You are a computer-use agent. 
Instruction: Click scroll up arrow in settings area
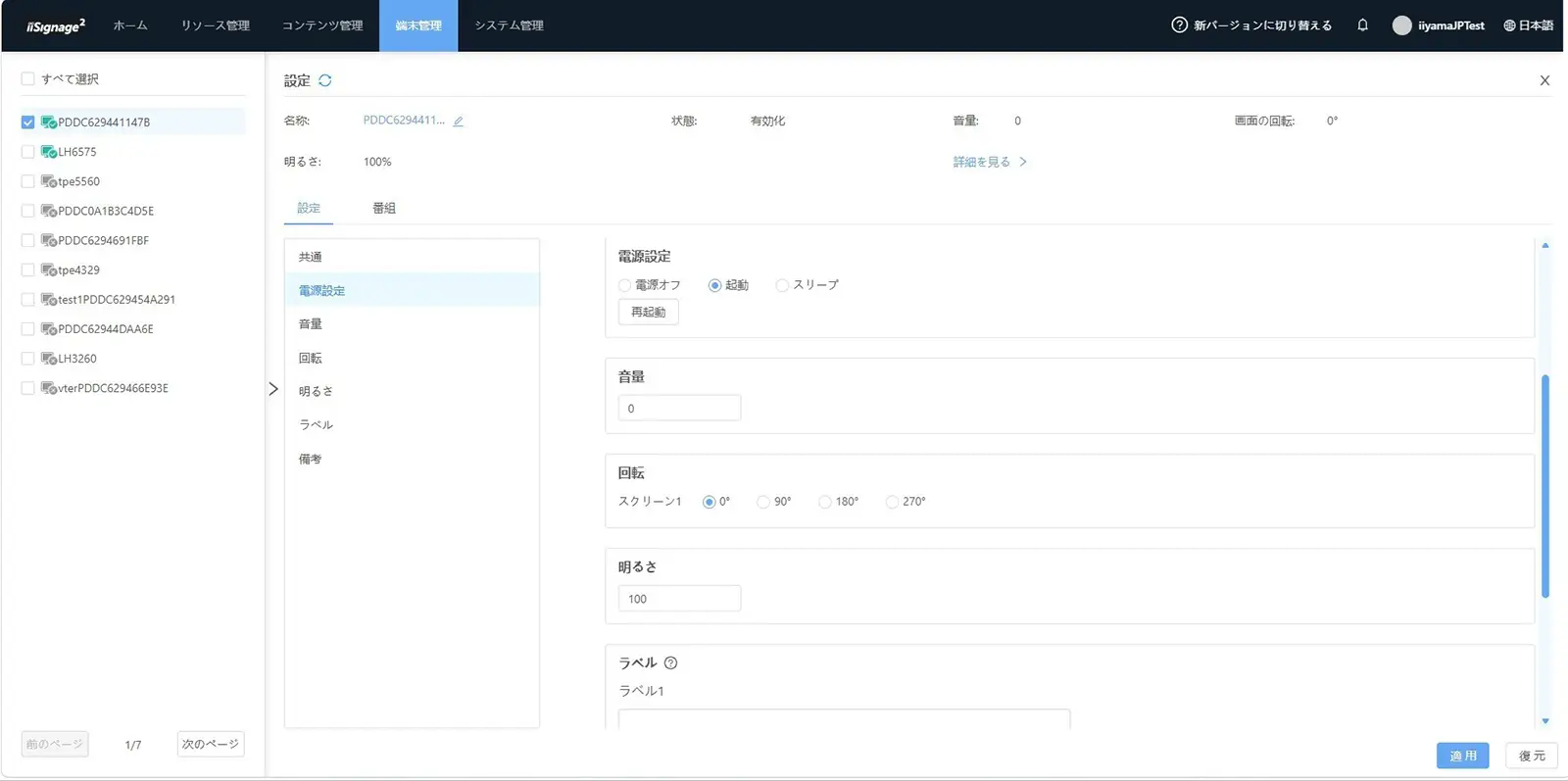pyautogui.click(x=1545, y=245)
